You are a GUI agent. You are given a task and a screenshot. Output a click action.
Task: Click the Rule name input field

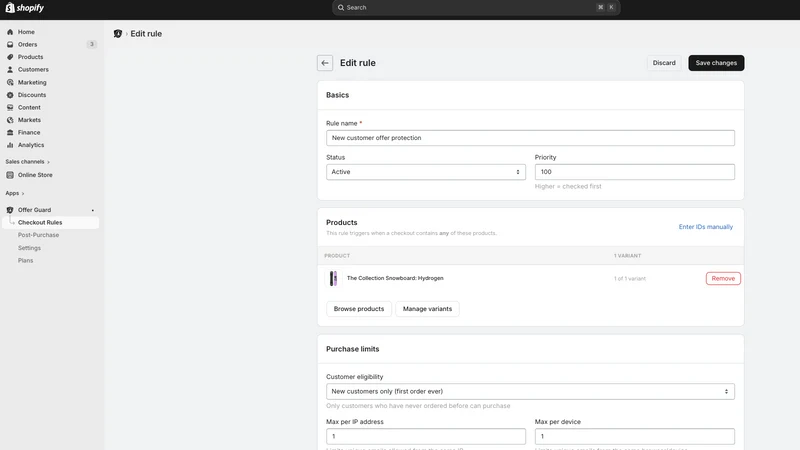pyautogui.click(x=530, y=138)
